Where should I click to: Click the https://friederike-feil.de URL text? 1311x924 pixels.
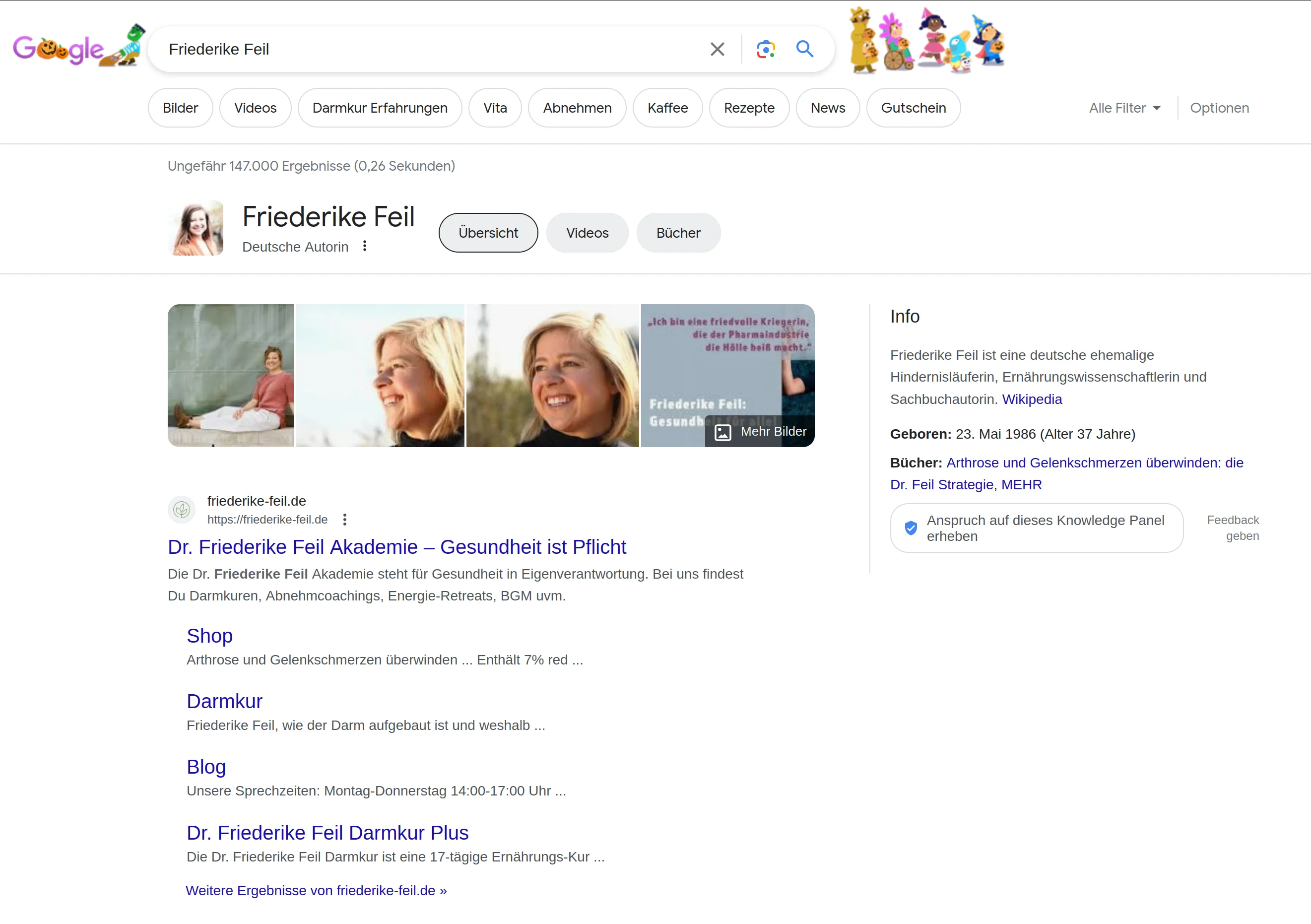[267, 520]
